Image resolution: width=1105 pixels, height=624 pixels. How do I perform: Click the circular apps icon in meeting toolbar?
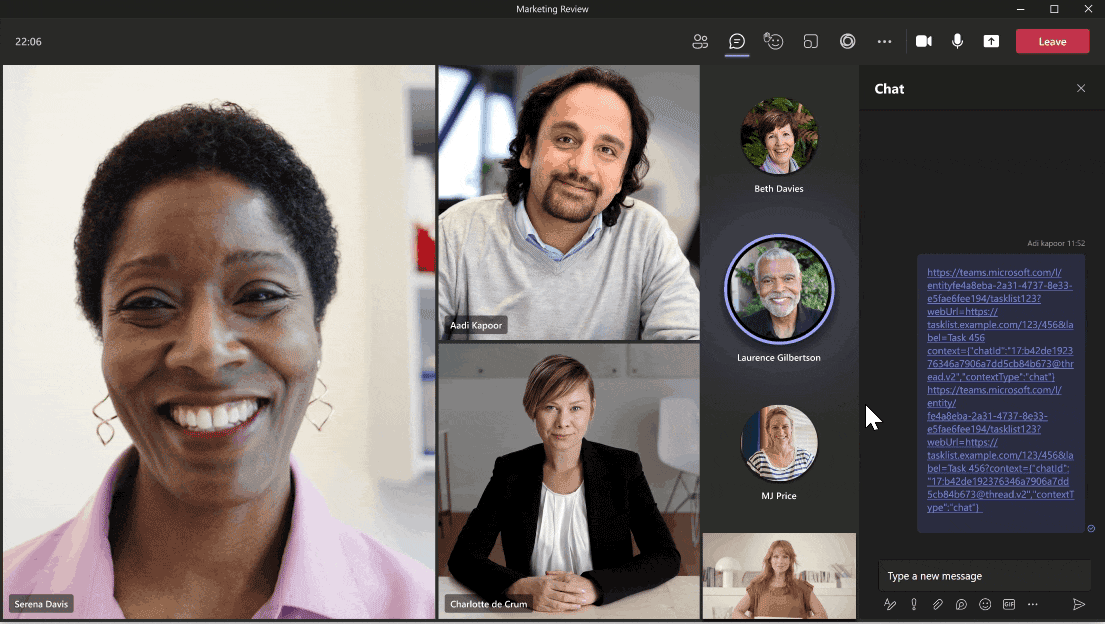[847, 42]
